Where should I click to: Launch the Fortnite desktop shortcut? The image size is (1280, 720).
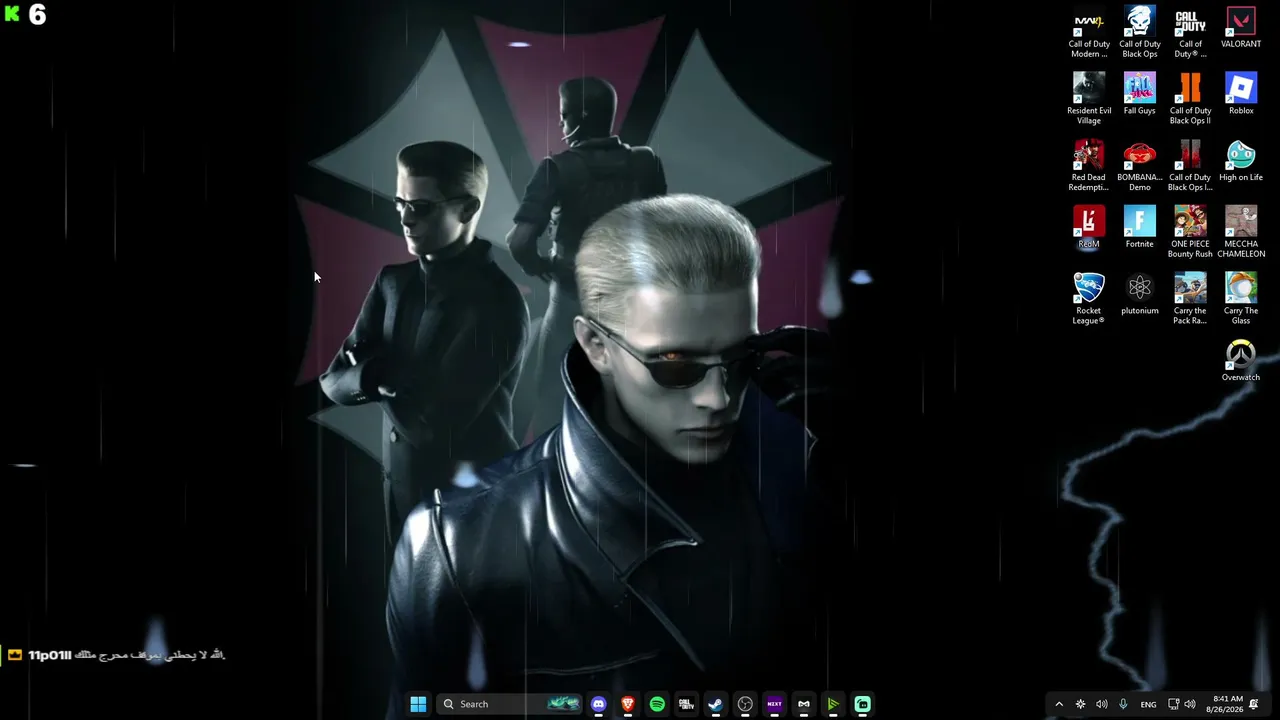point(1140,228)
